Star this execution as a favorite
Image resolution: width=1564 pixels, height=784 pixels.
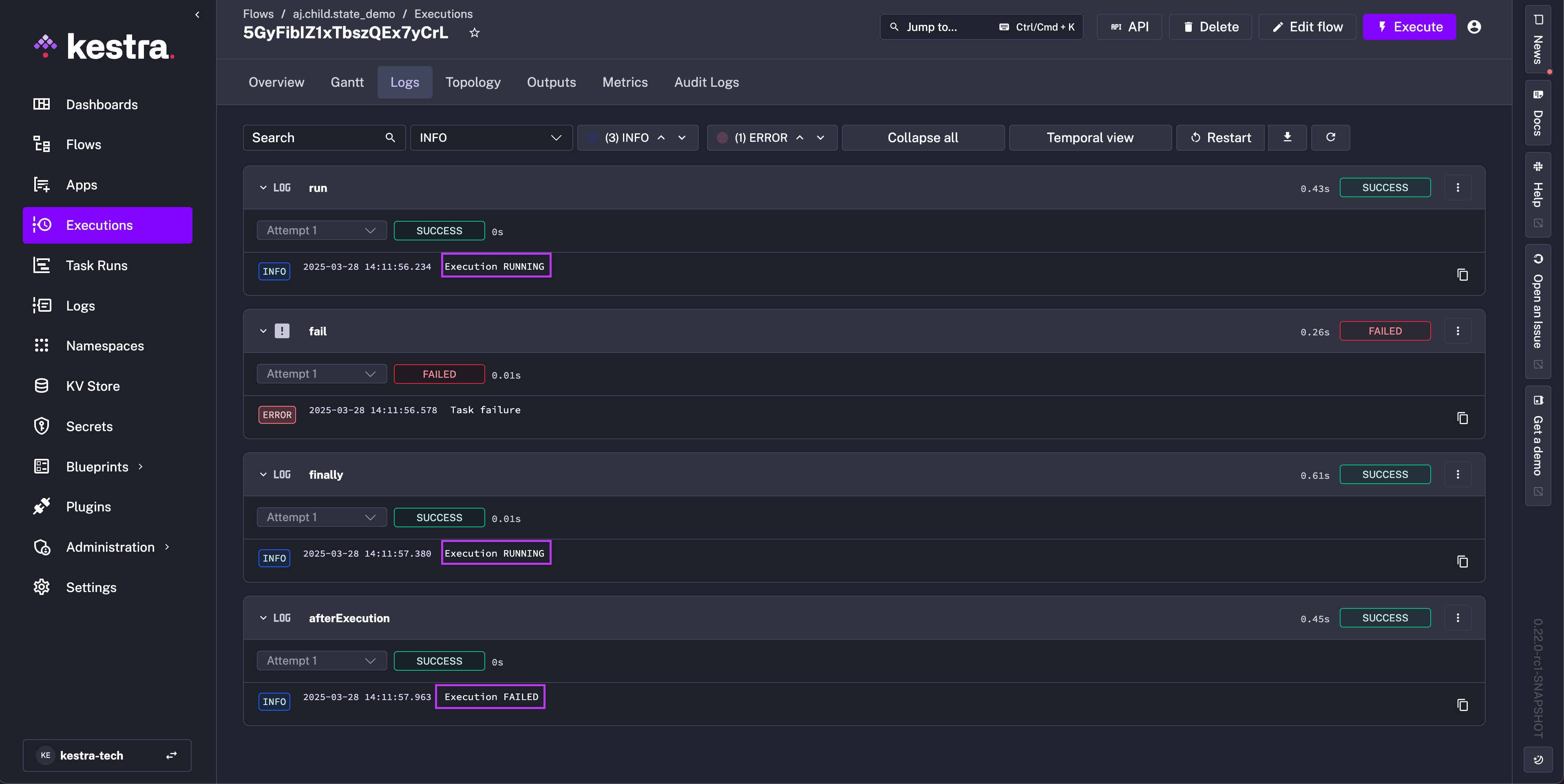click(x=474, y=33)
